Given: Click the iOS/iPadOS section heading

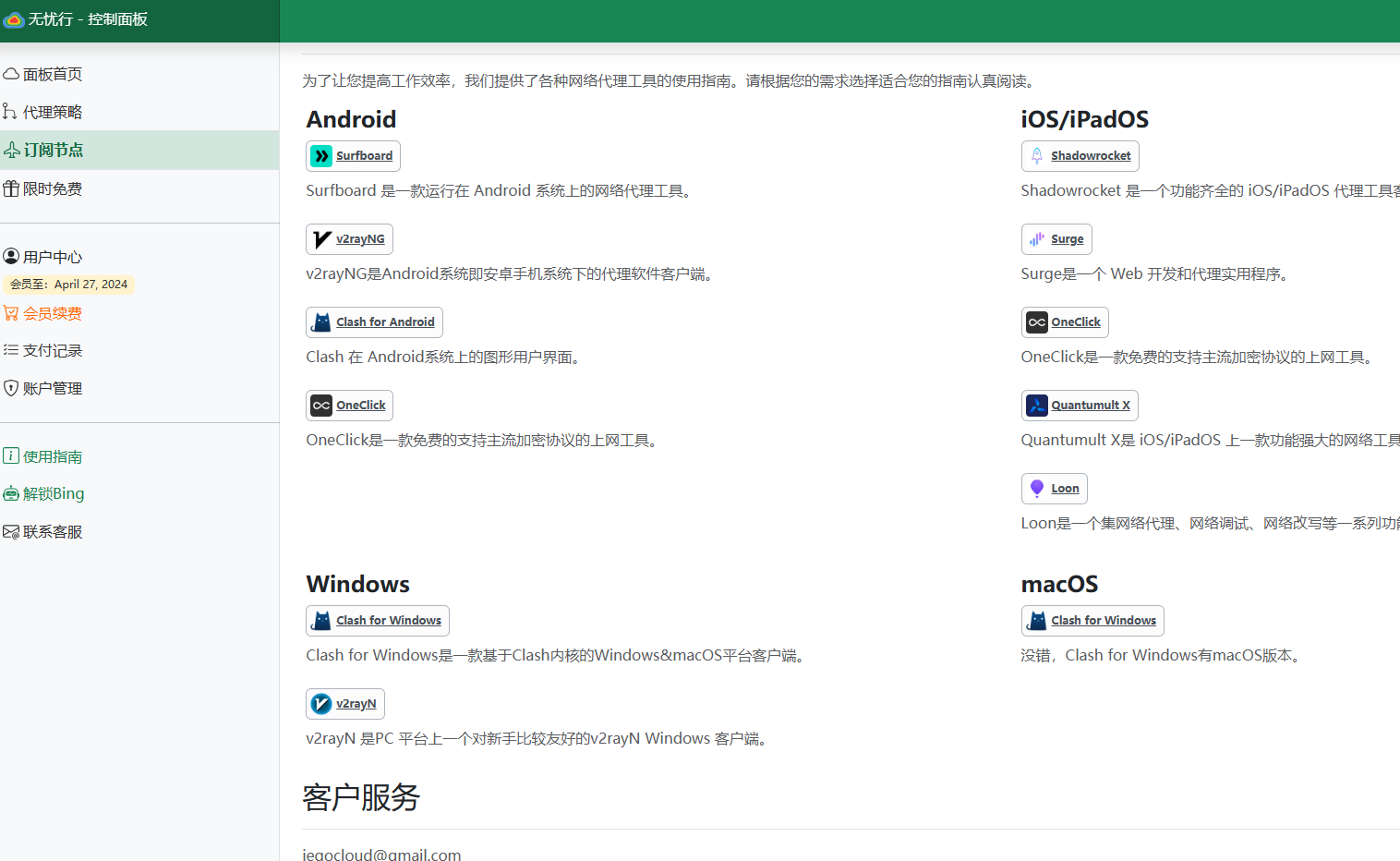Looking at the screenshot, I should click(x=1084, y=119).
